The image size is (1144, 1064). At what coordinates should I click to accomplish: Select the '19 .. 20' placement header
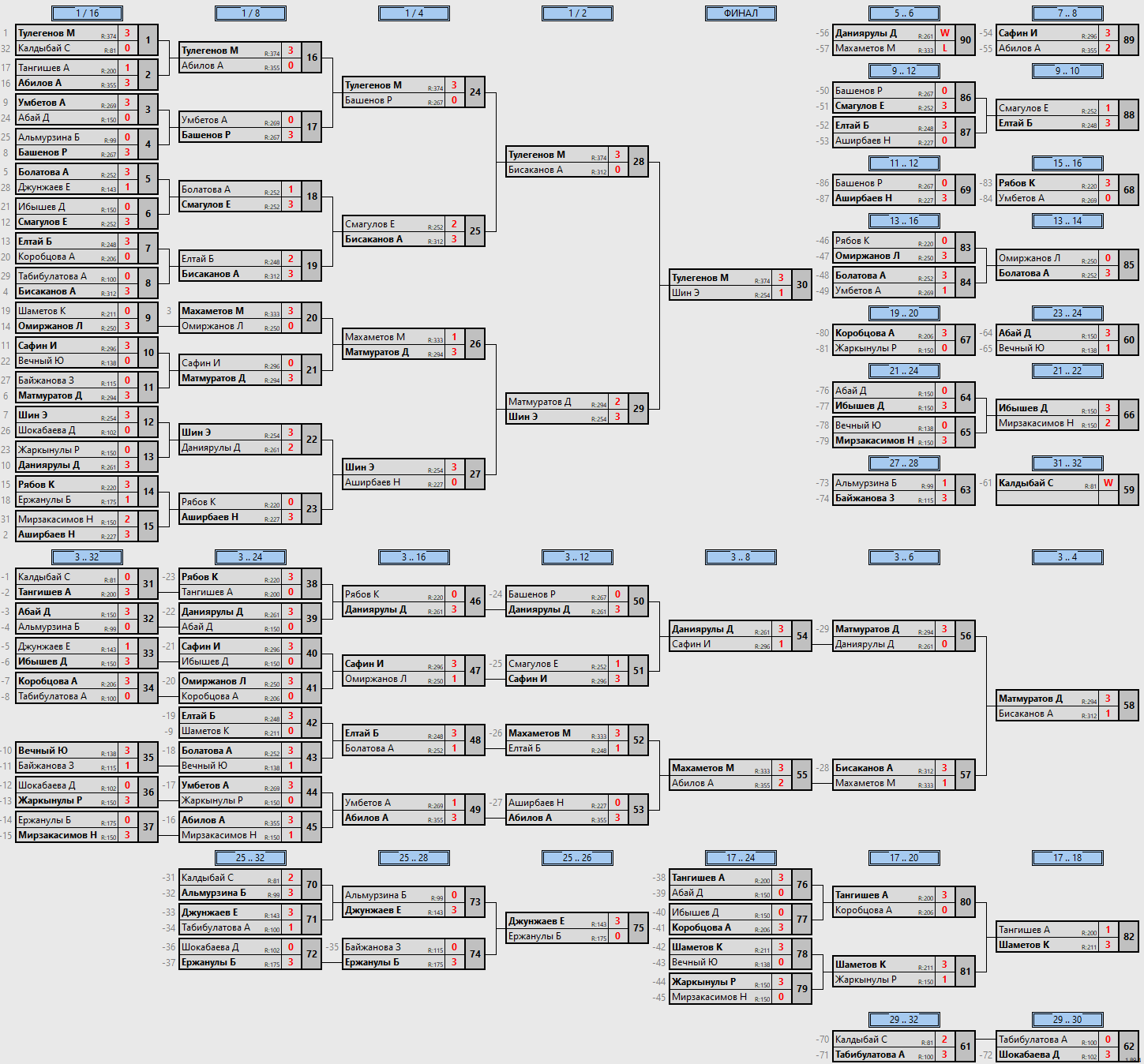(904, 313)
